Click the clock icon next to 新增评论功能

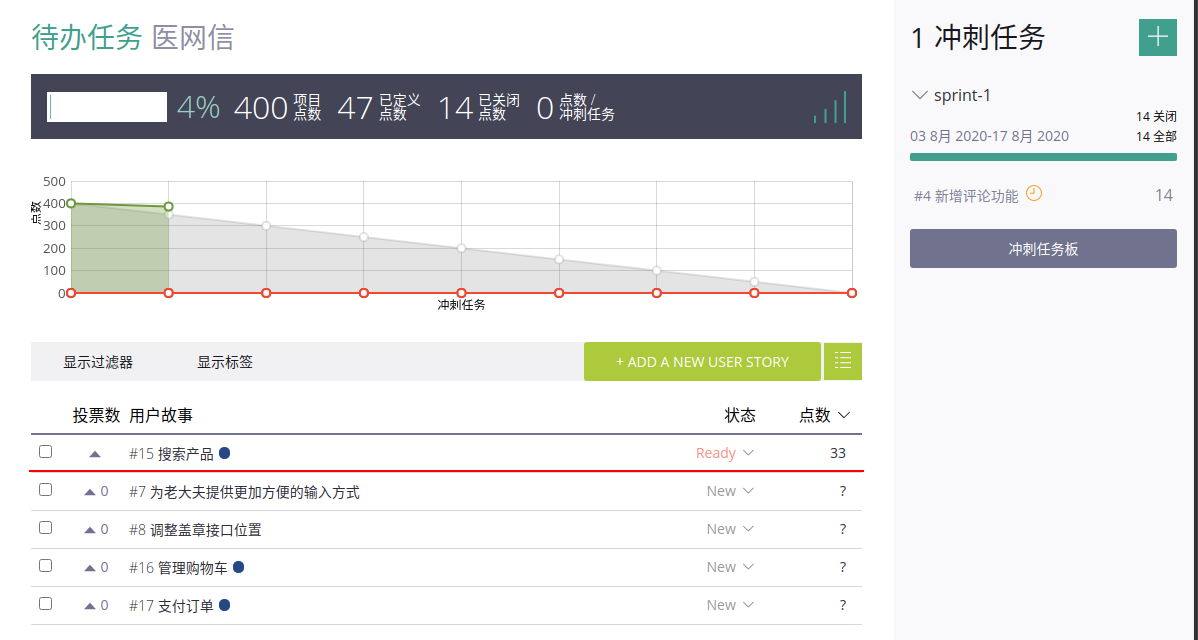click(1034, 194)
